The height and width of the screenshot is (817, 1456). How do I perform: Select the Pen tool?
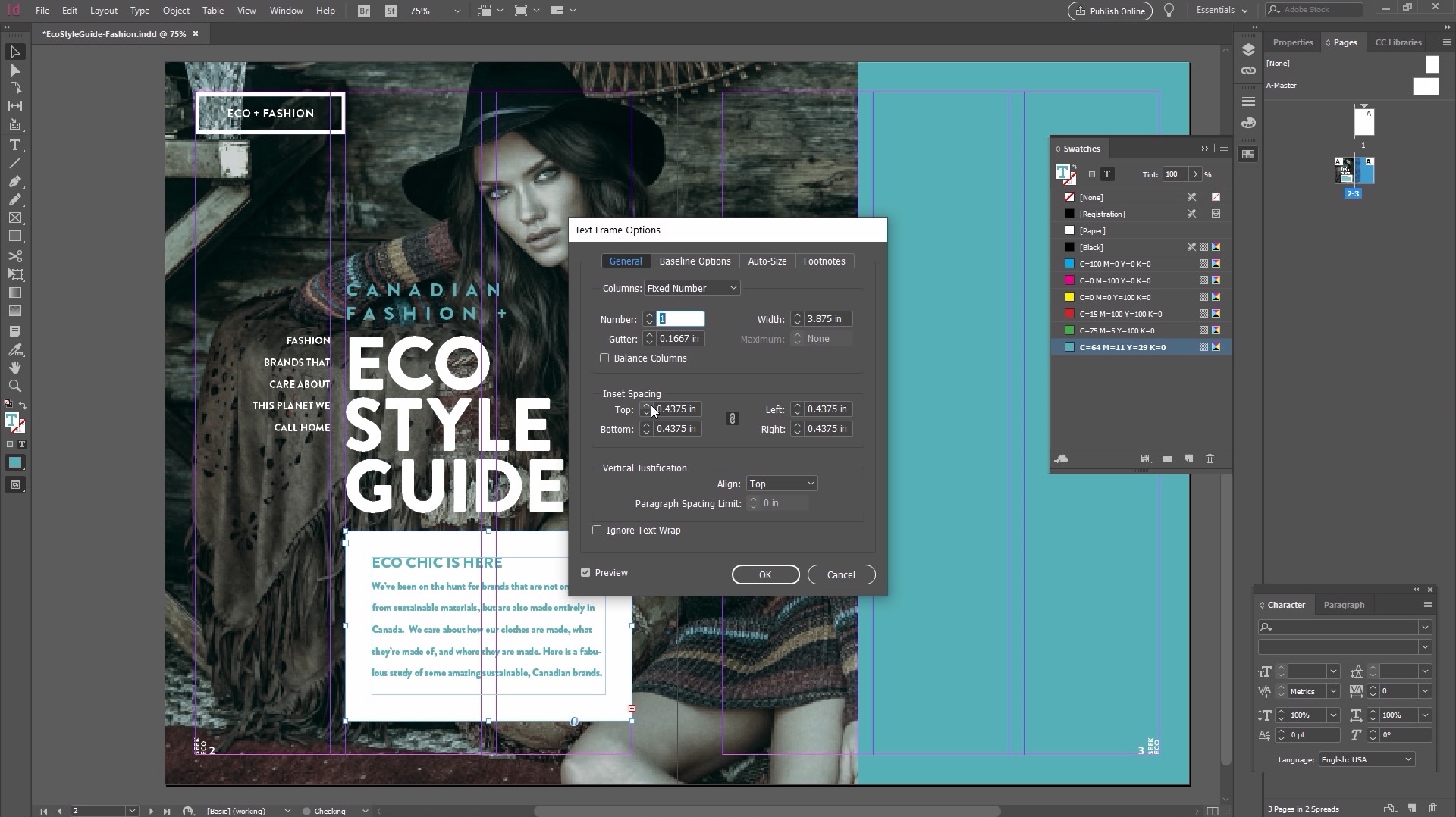point(15,182)
